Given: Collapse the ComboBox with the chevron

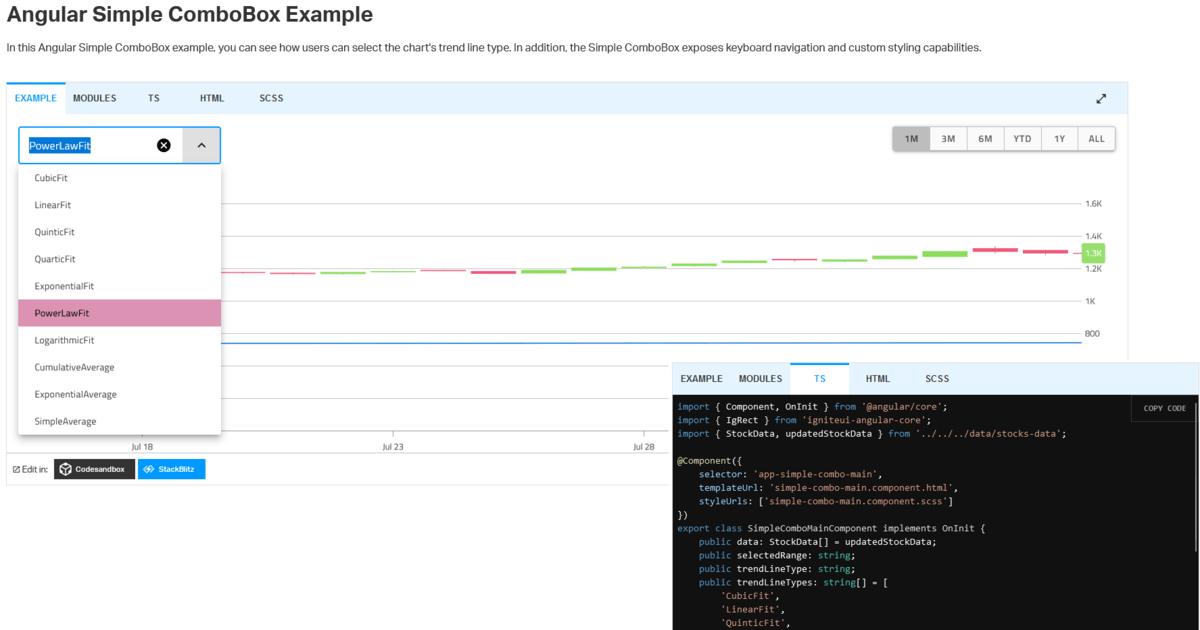Looking at the screenshot, I should pyautogui.click(x=201, y=145).
